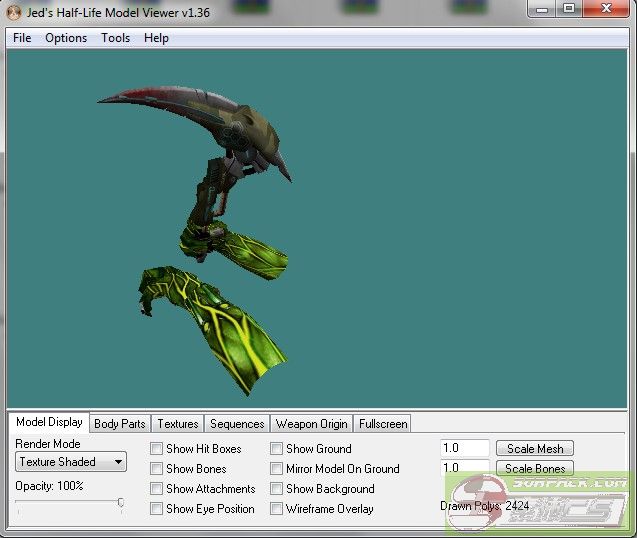Open the Help menu
Image resolution: width=637 pixels, height=538 pixels.
(x=156, y=38)
